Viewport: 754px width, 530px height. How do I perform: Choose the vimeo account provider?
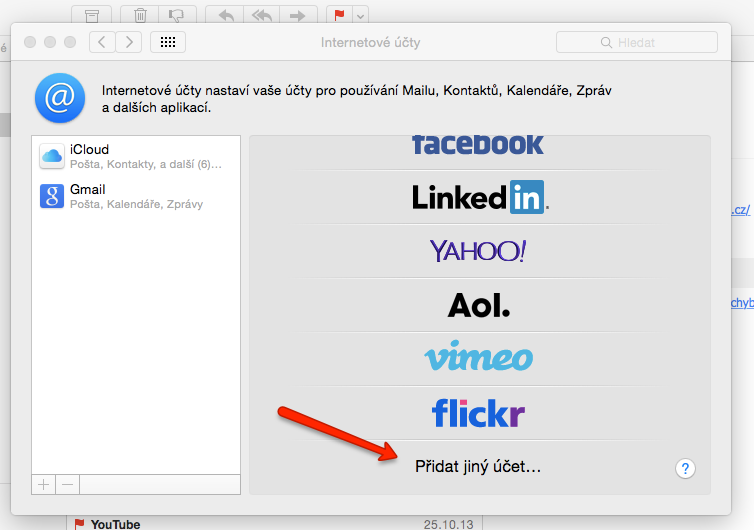coord(479,356)
